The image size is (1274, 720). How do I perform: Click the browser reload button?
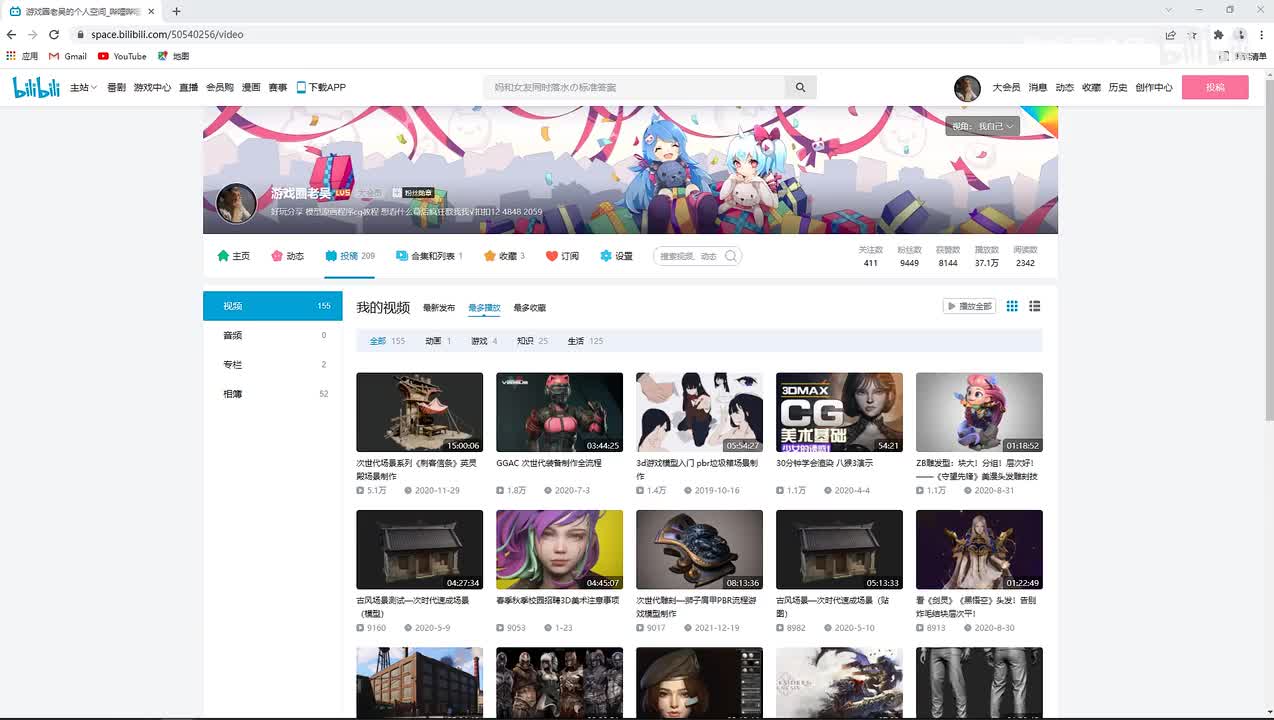tap(54, 34)
